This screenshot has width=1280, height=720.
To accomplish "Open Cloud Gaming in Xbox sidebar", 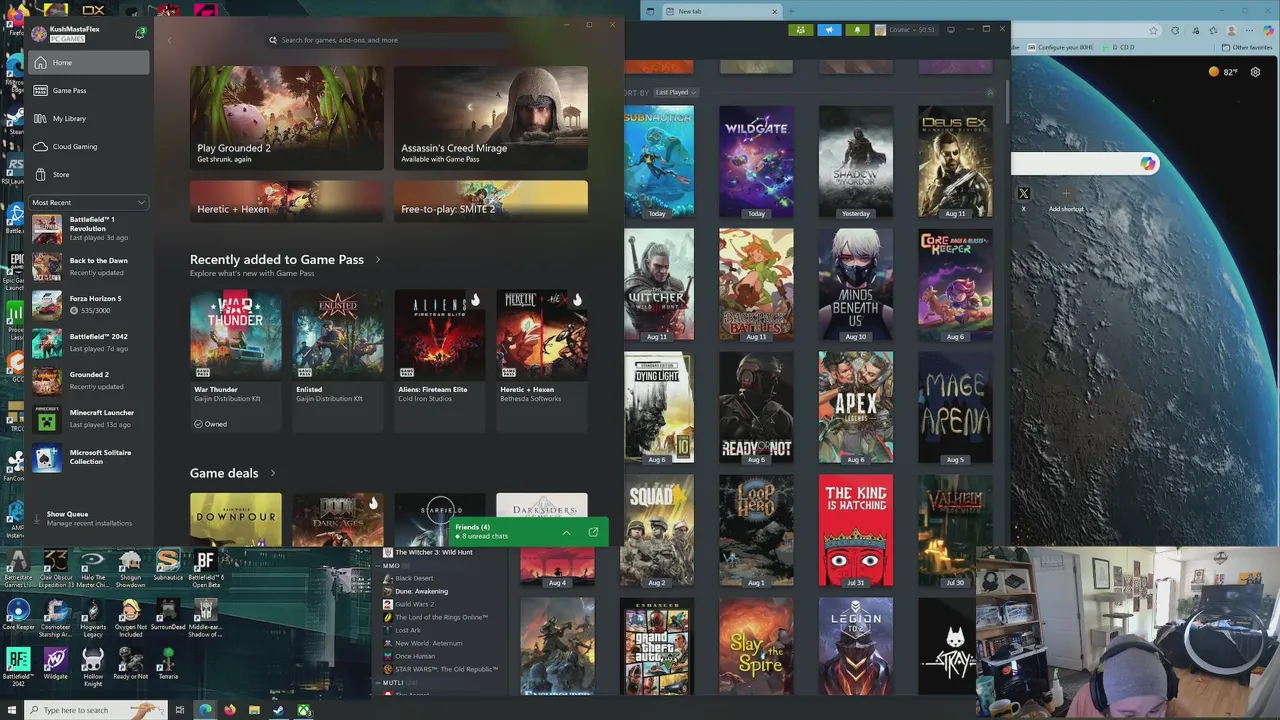I will (x=89, y=146).
